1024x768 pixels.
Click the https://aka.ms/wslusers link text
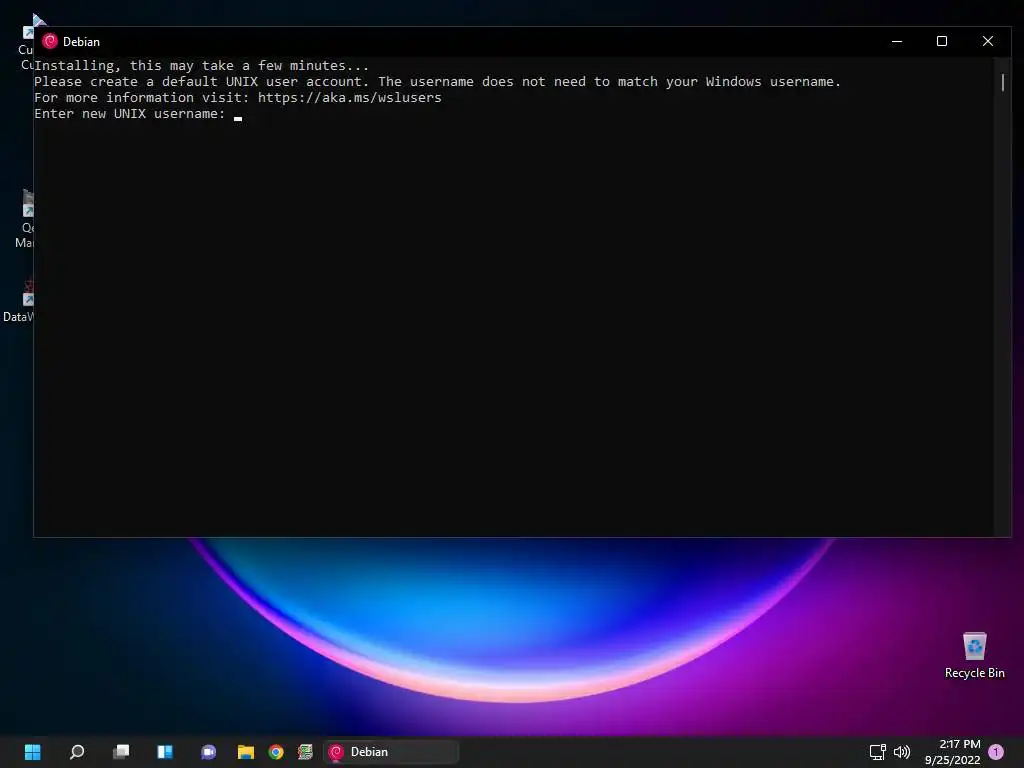tap(349, 97)
